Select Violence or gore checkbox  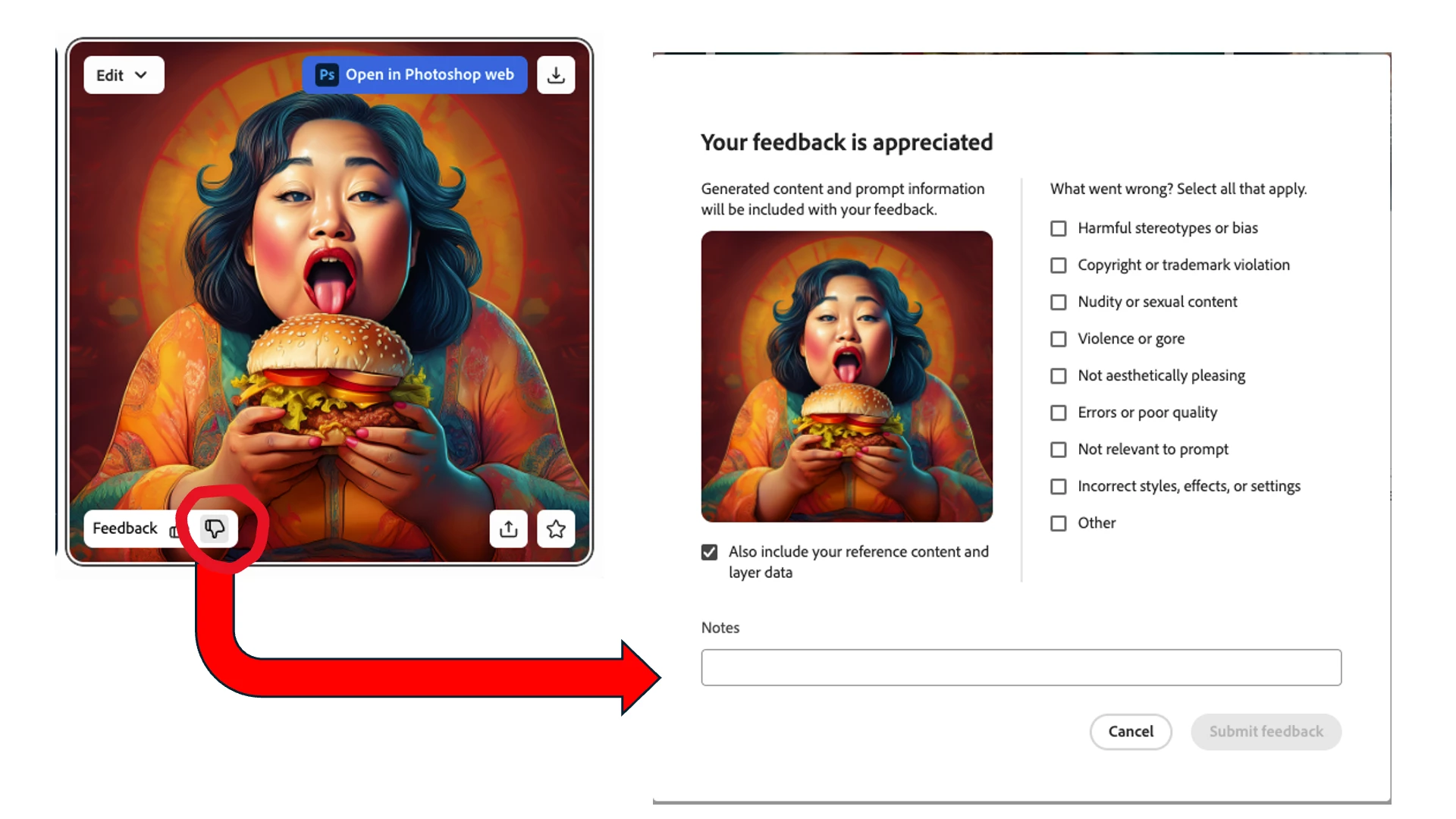pyautogui.click(x=1058, y=339)
